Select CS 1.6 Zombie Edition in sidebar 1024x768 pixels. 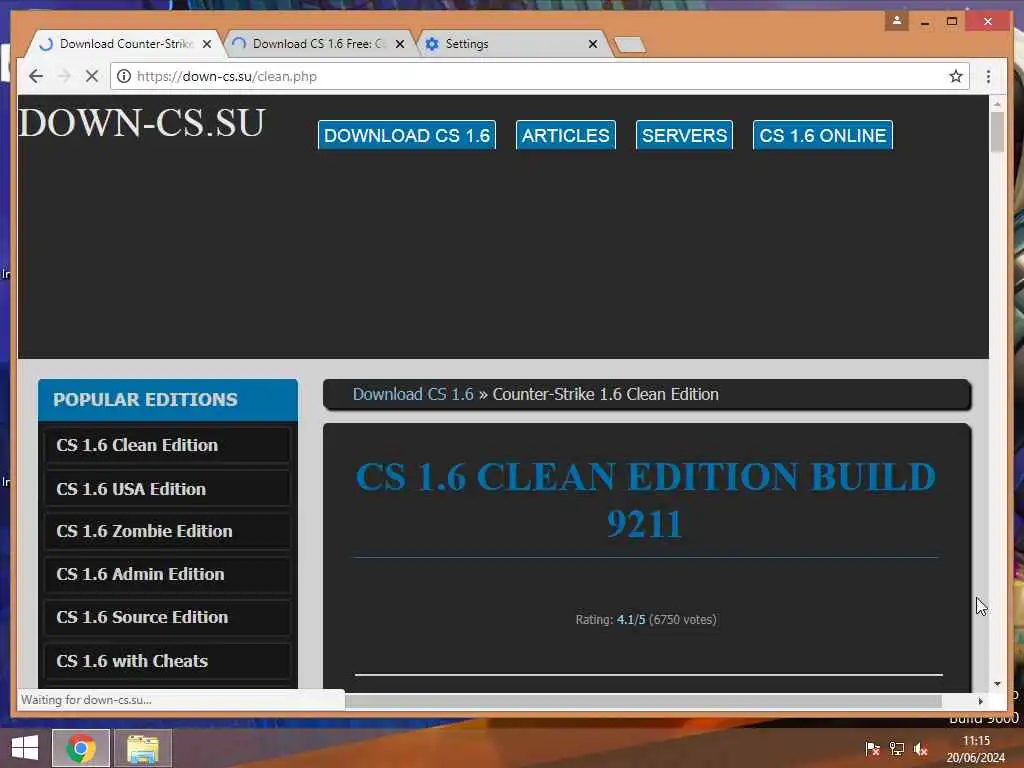point(167,531)
